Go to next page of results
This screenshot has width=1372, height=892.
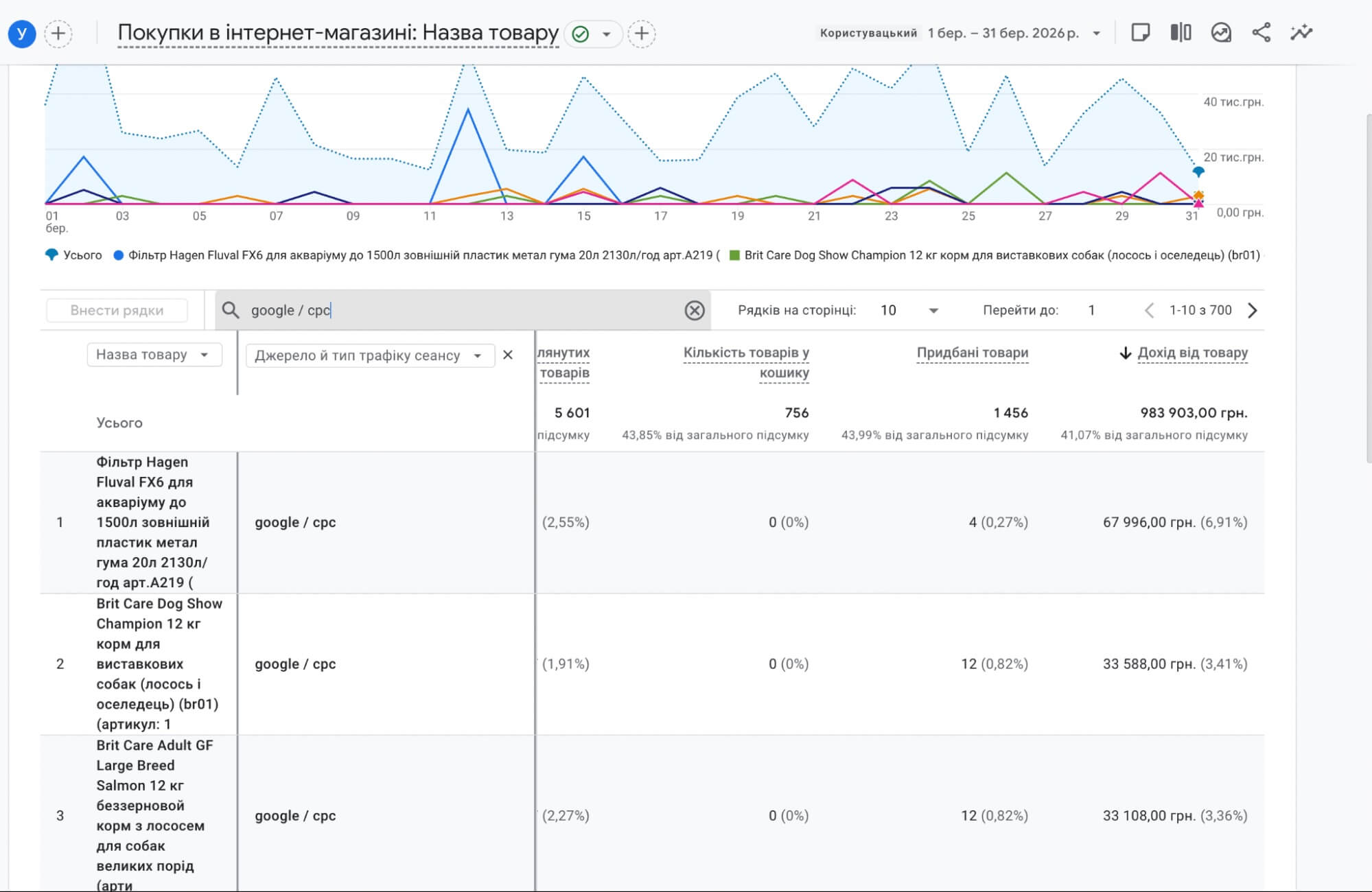(1253, 310)
